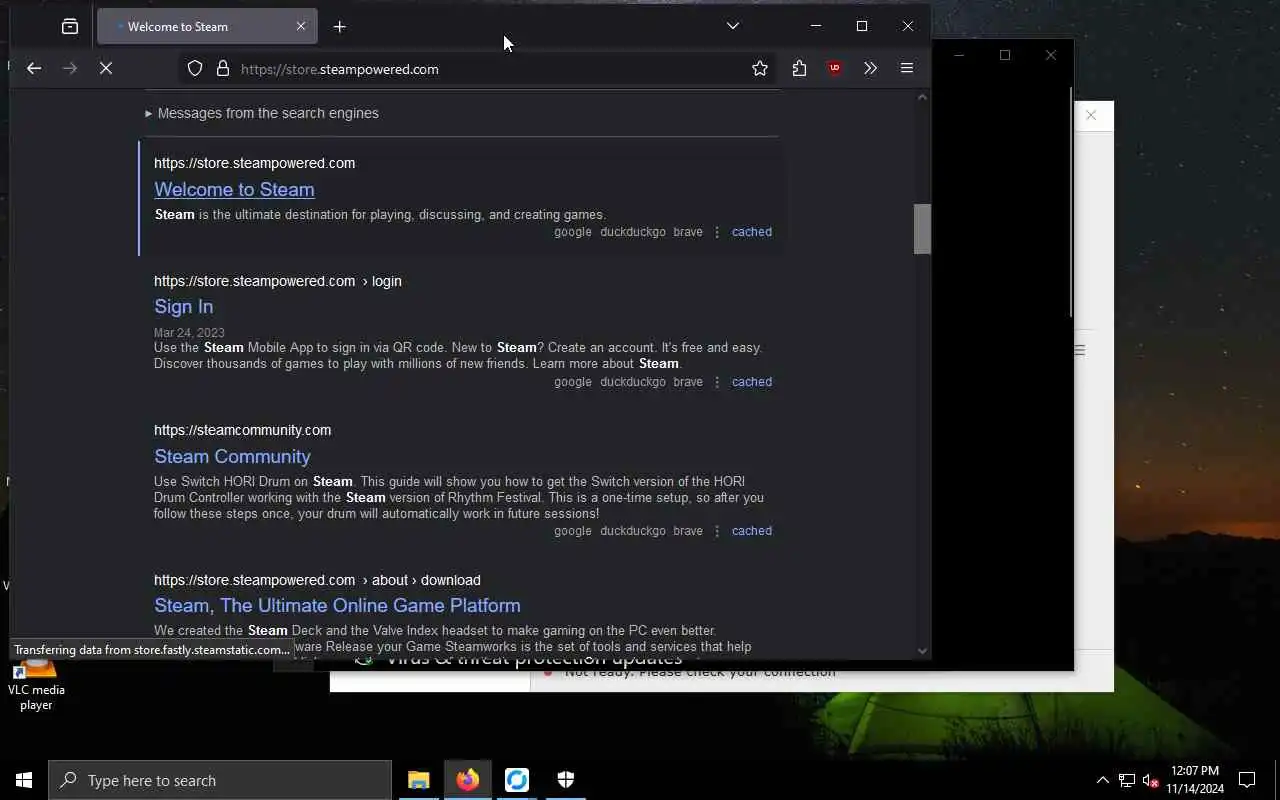This screenshot has width=1280, height=800.
Task: Open File Explorer from taskbar
Action: point(419,780)
